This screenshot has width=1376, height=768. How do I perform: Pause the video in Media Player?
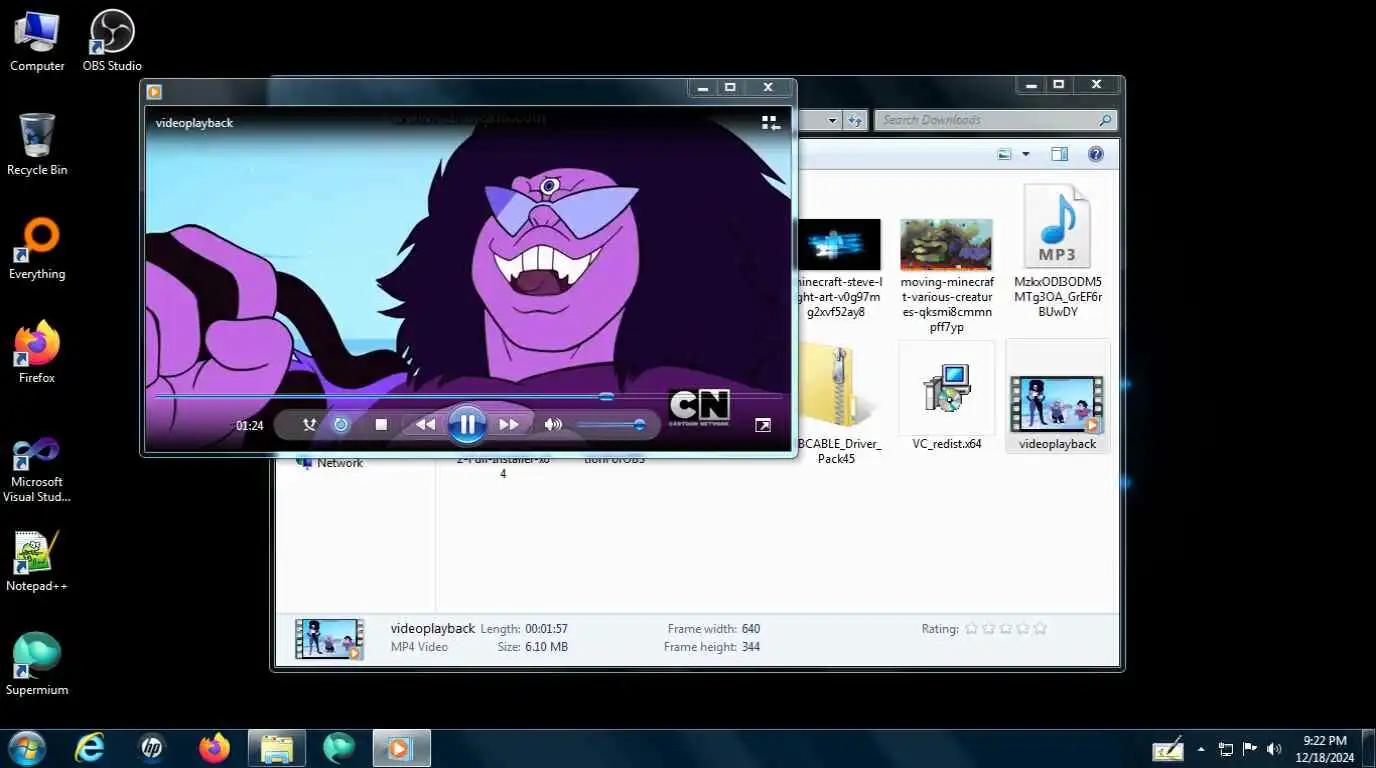467,425
